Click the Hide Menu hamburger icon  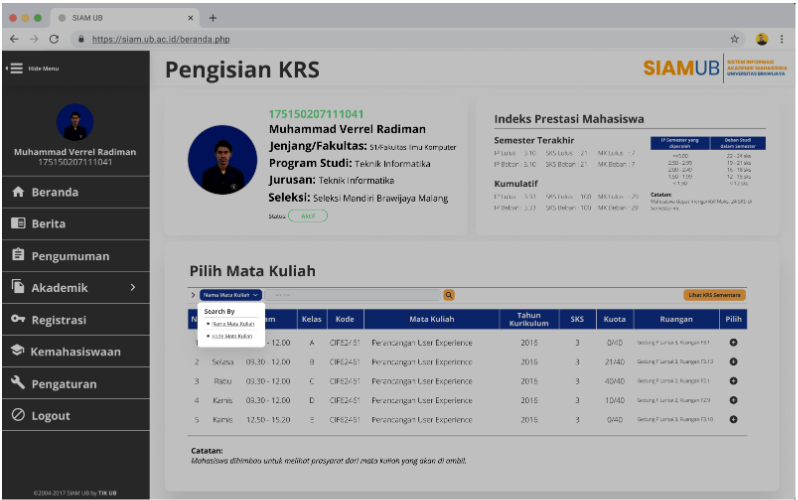[16, 68]
